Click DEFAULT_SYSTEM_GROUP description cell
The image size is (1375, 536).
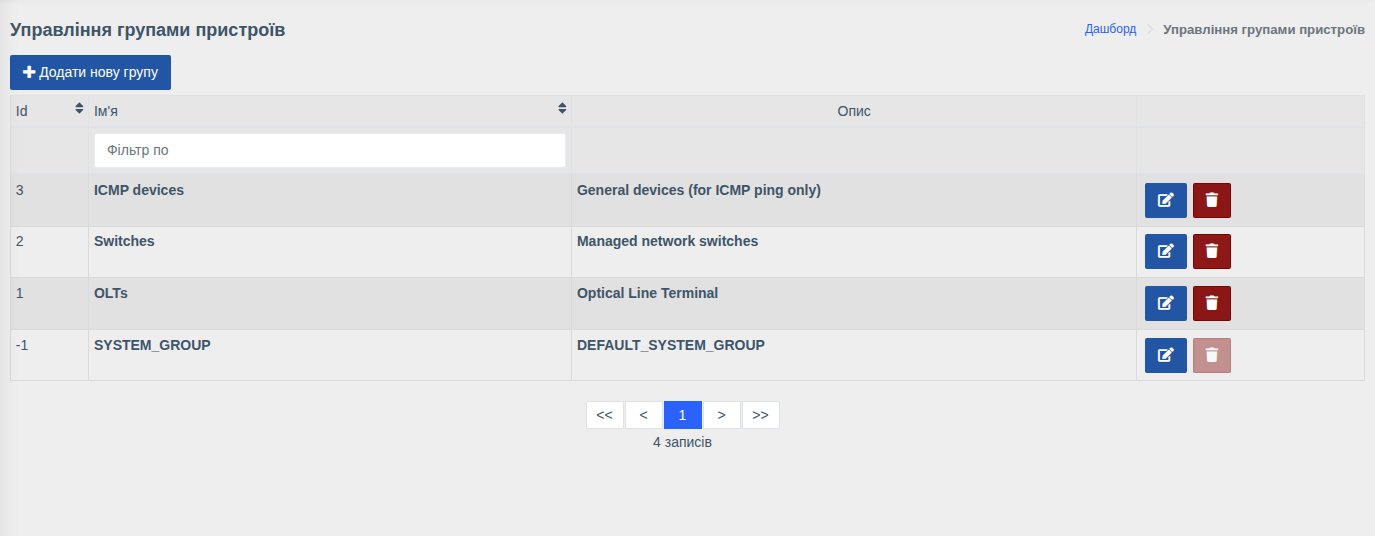pyautogui.click(x=854, y=355)
